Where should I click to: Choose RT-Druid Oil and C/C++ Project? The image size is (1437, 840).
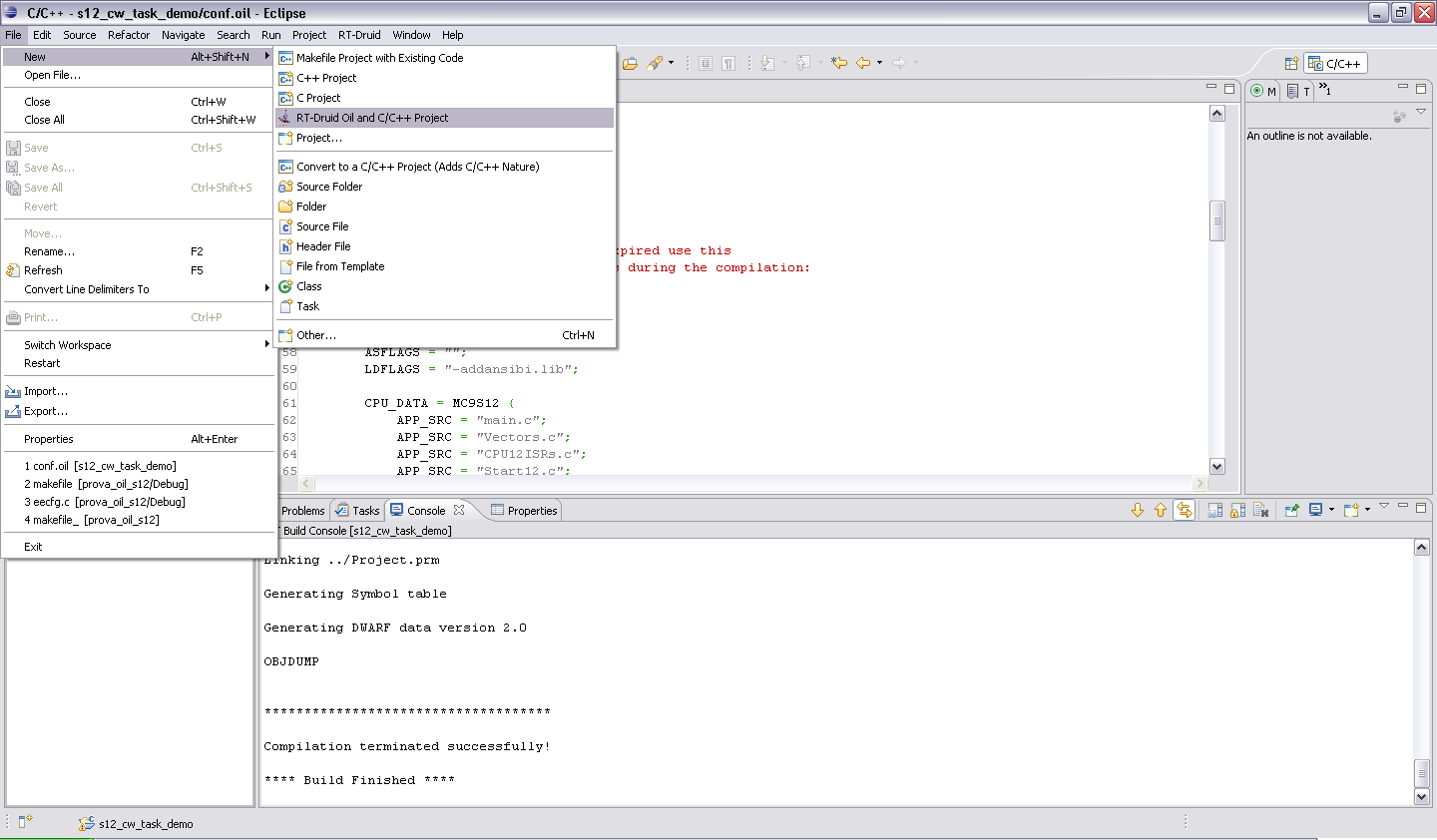coord(445,118)
